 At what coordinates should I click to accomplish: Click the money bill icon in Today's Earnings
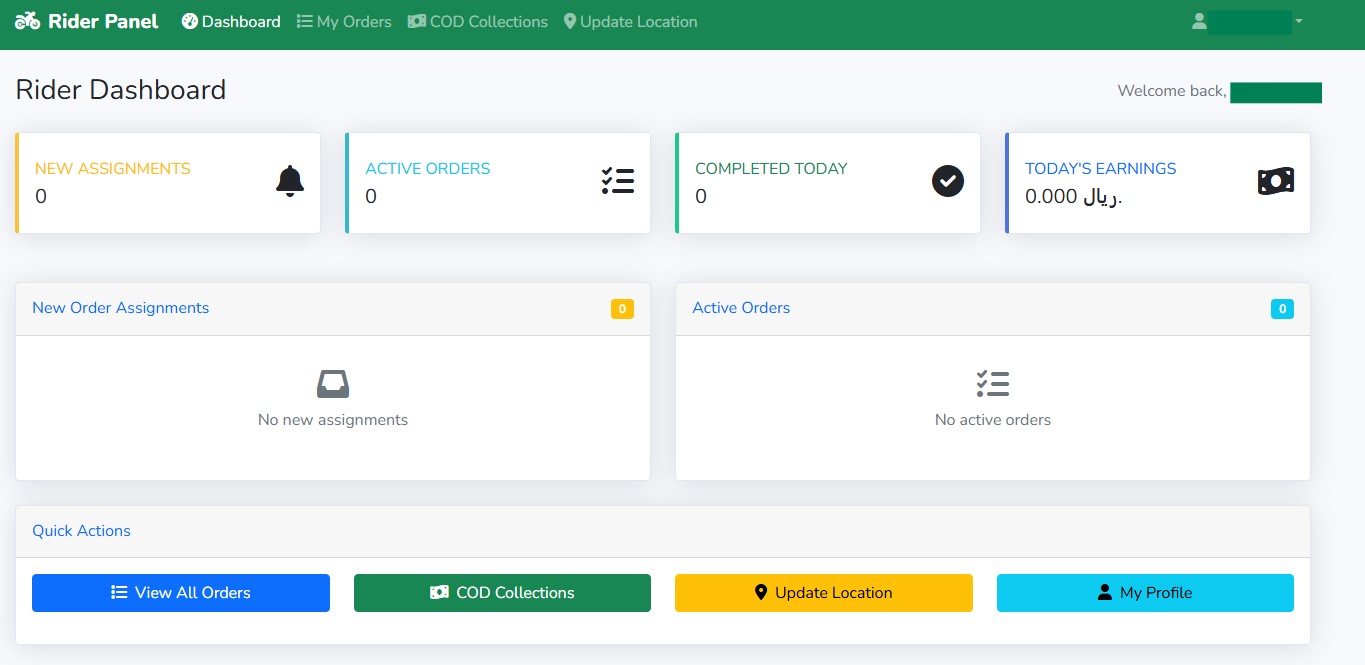click(x=1276, y=181)
